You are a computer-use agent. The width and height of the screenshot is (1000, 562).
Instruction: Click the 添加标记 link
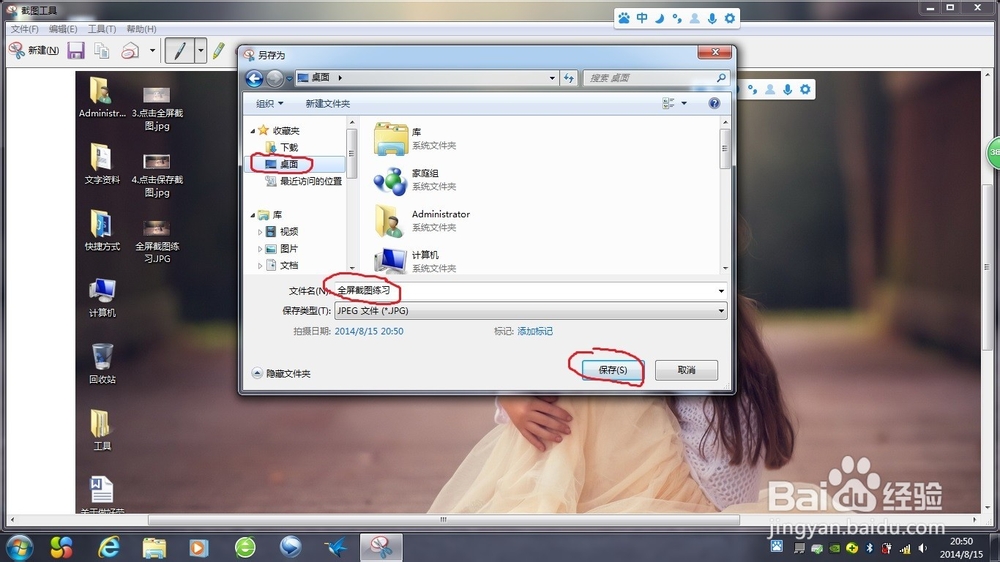(x=535, y=331)
